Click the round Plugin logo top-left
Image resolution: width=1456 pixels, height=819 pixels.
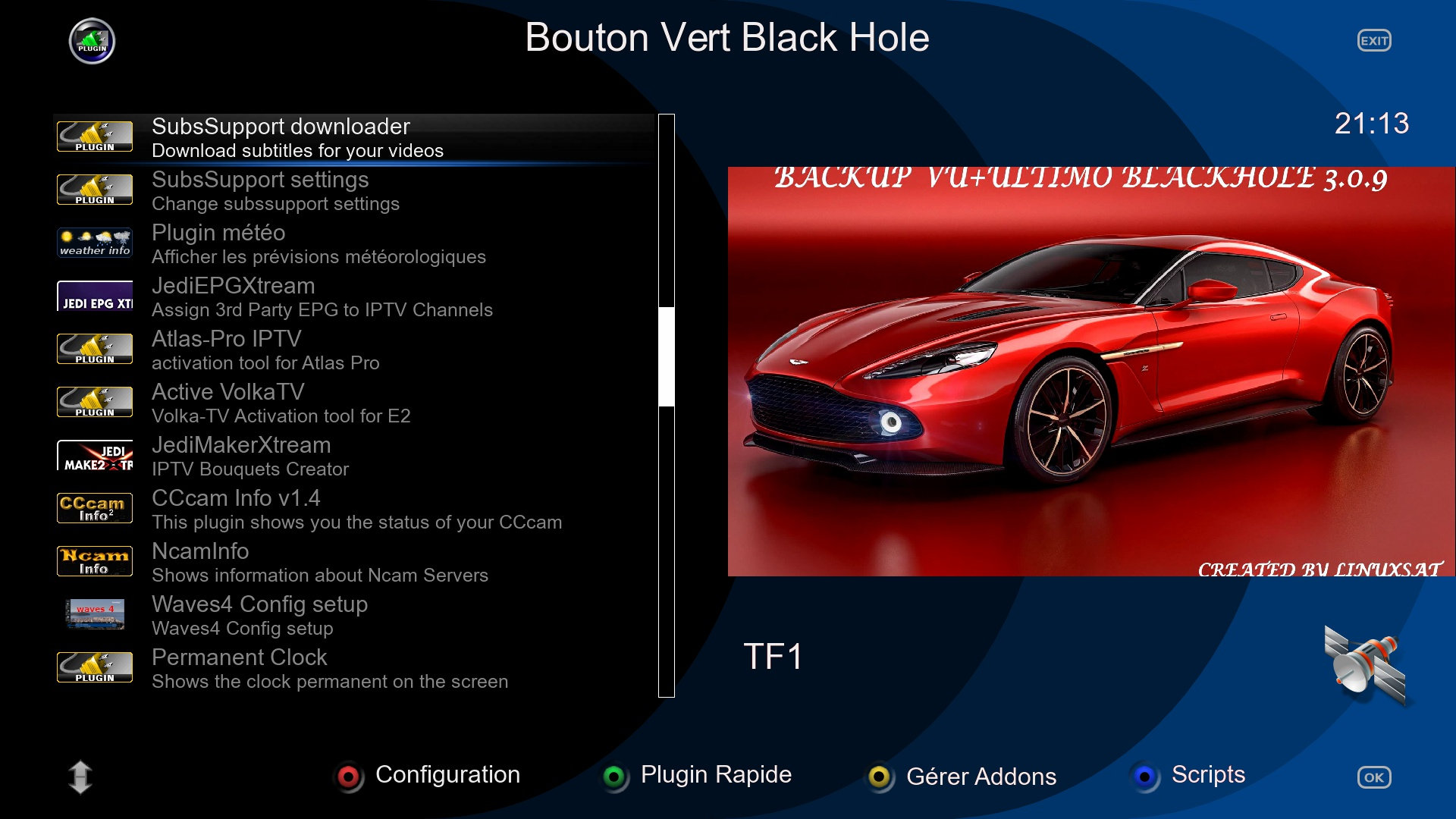coord(92,41)
